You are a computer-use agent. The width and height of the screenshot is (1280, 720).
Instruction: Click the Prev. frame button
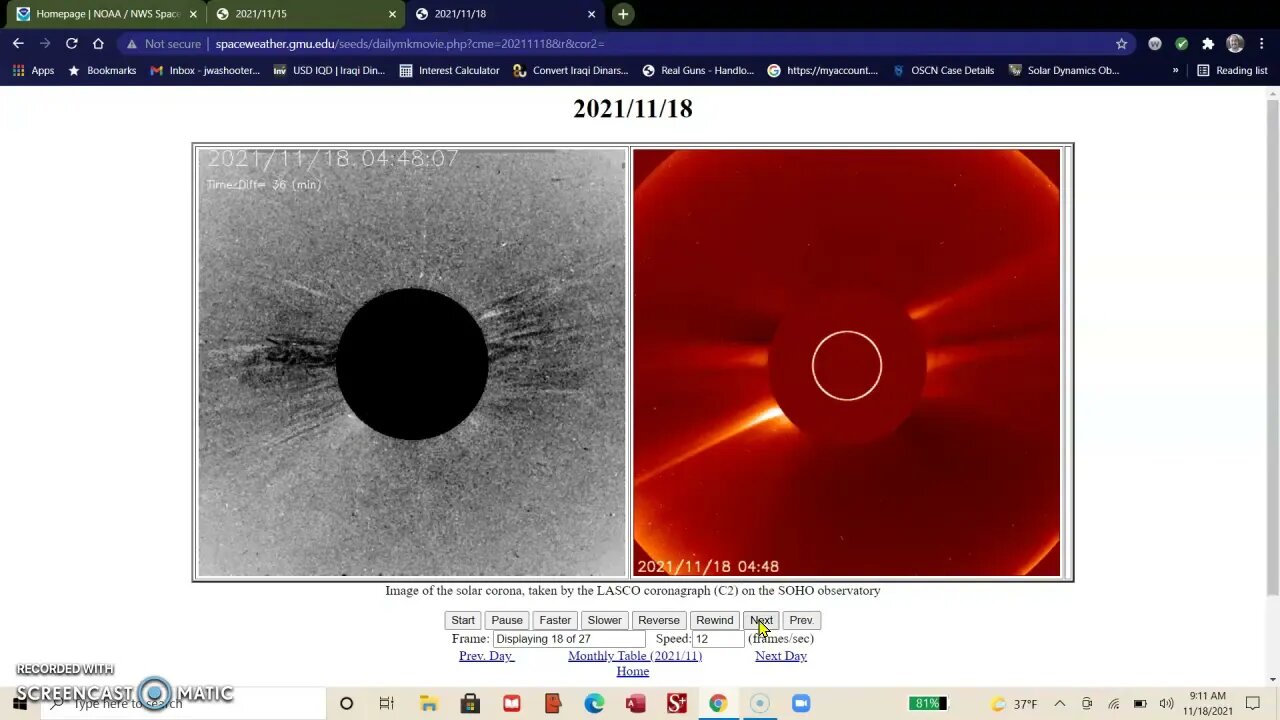pyautogui.click(x=801, y=620)
